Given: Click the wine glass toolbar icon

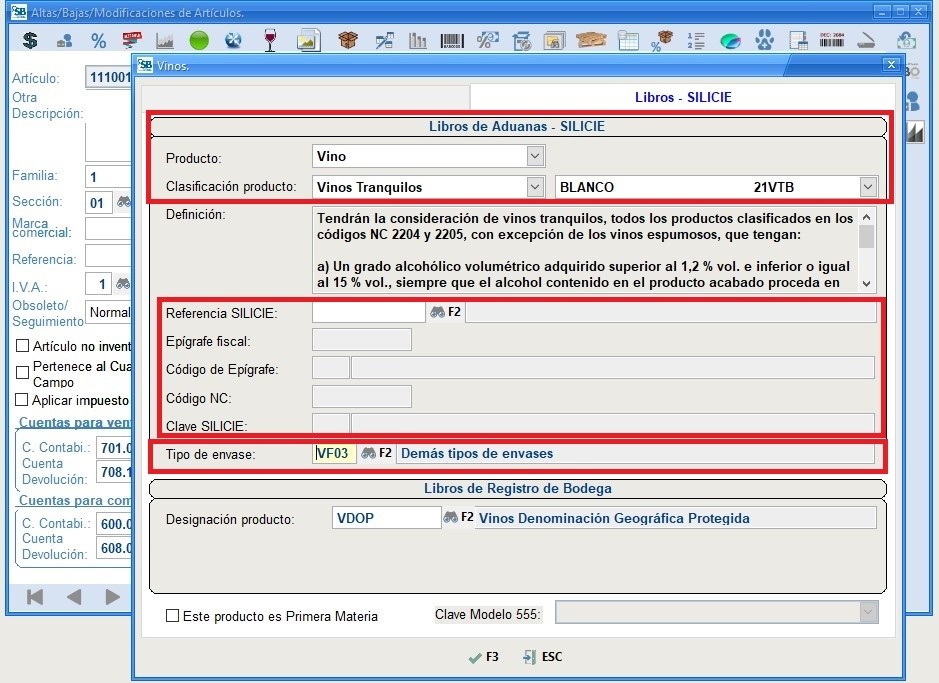Looking at the screenshot, I should tap(270, 41).
